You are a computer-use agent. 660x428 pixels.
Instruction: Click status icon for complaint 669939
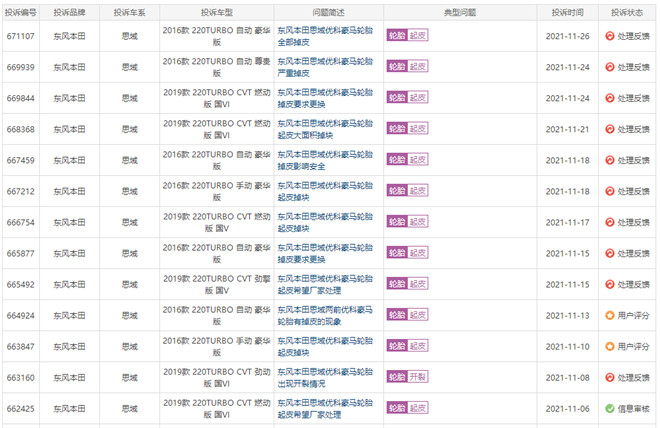tap(609, 67)
